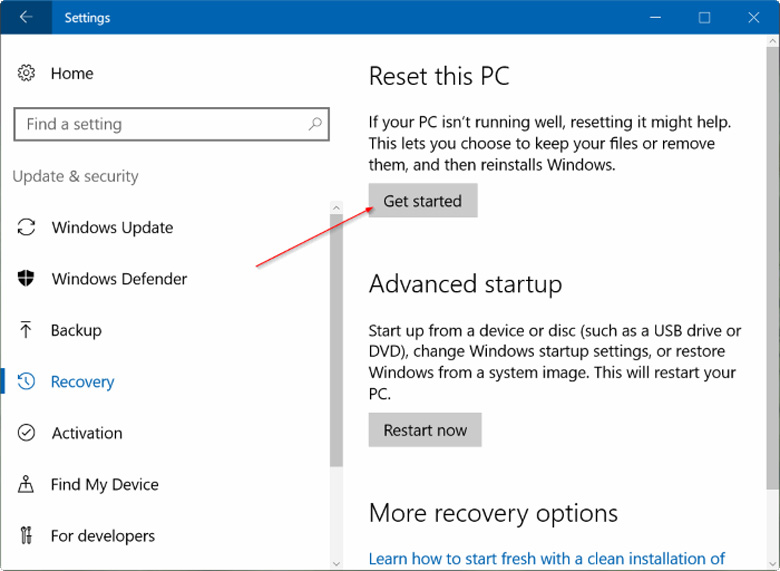Image resolution: width=780 pixels, height=571 pixels.
Task: Go to the Activation settings page
Action: [x=87, y=433]
